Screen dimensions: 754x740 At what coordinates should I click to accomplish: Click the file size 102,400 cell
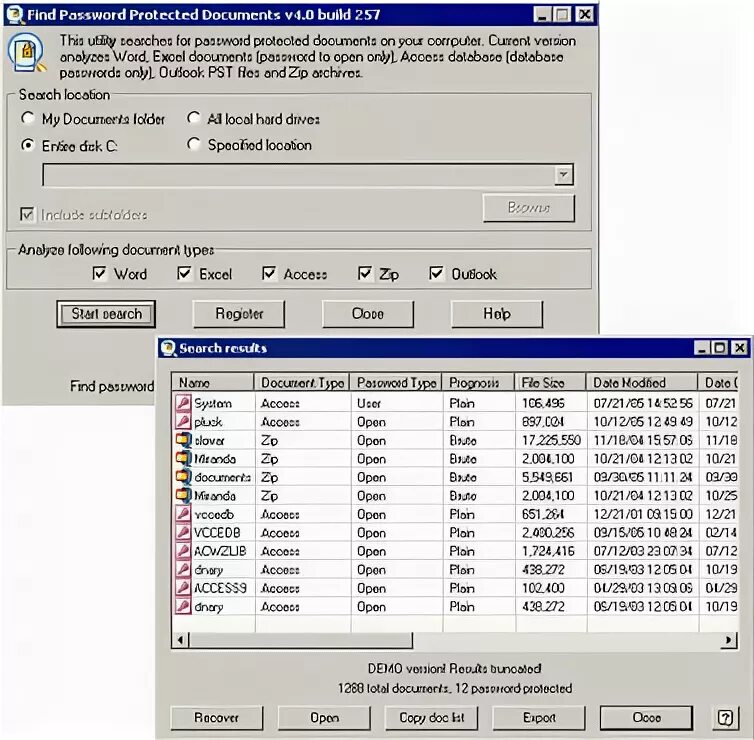(x=543, y=589)
